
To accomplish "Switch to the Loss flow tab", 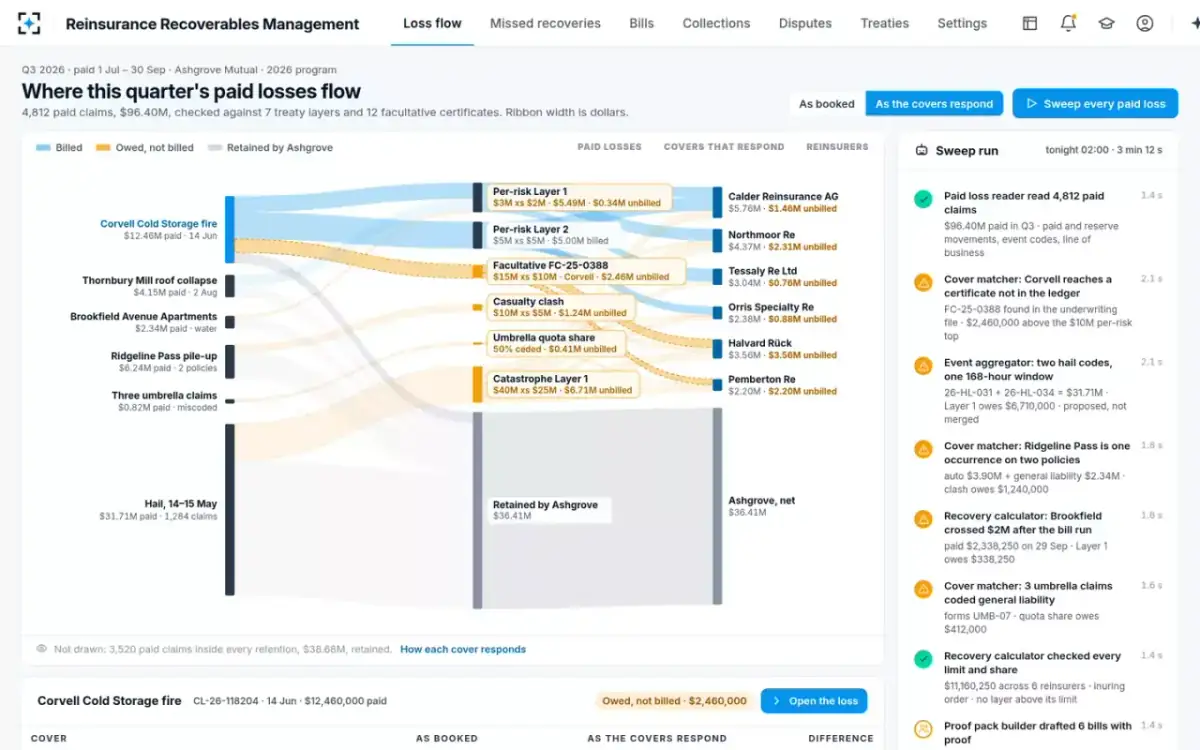I will [432, 23].
